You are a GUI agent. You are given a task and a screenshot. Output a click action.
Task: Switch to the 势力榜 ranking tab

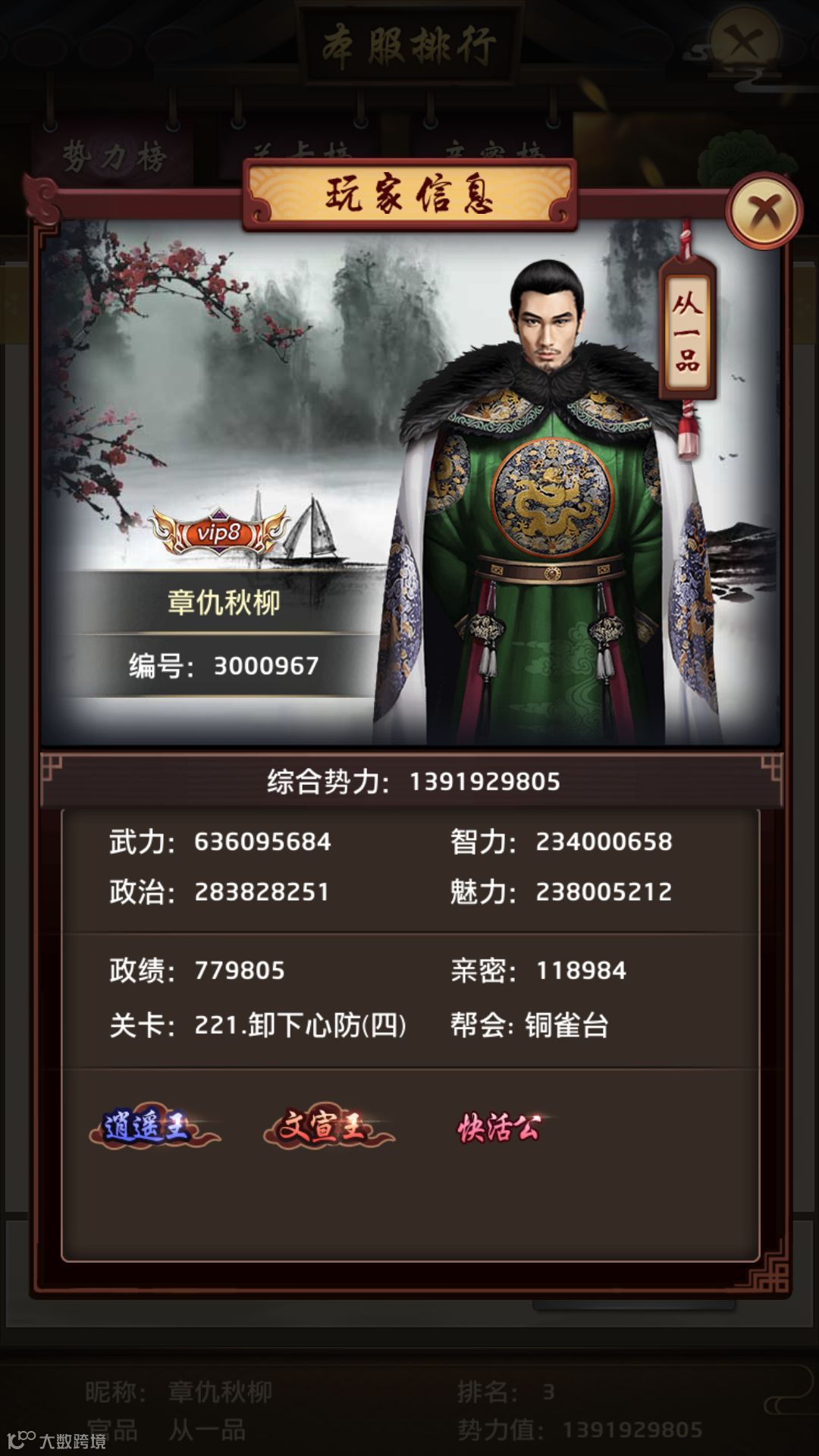(114, 155)
